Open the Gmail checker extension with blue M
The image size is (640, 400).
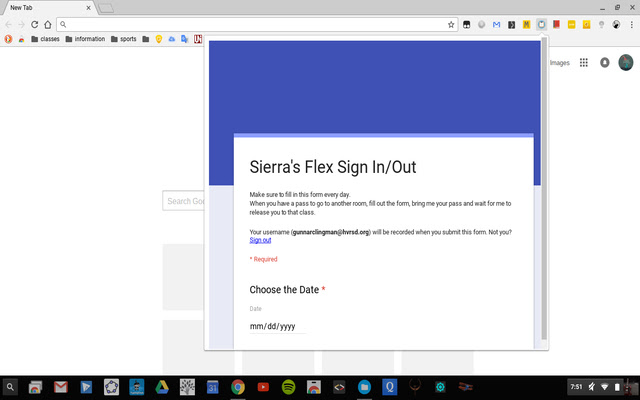496,24
